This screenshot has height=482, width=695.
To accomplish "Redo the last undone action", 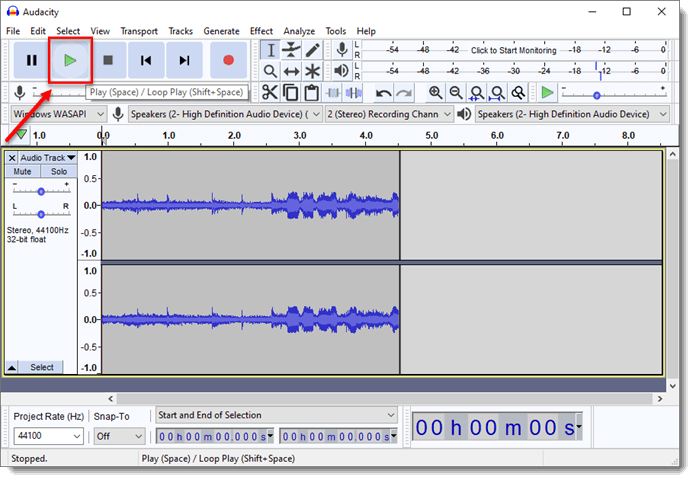I will click(404, 93).
